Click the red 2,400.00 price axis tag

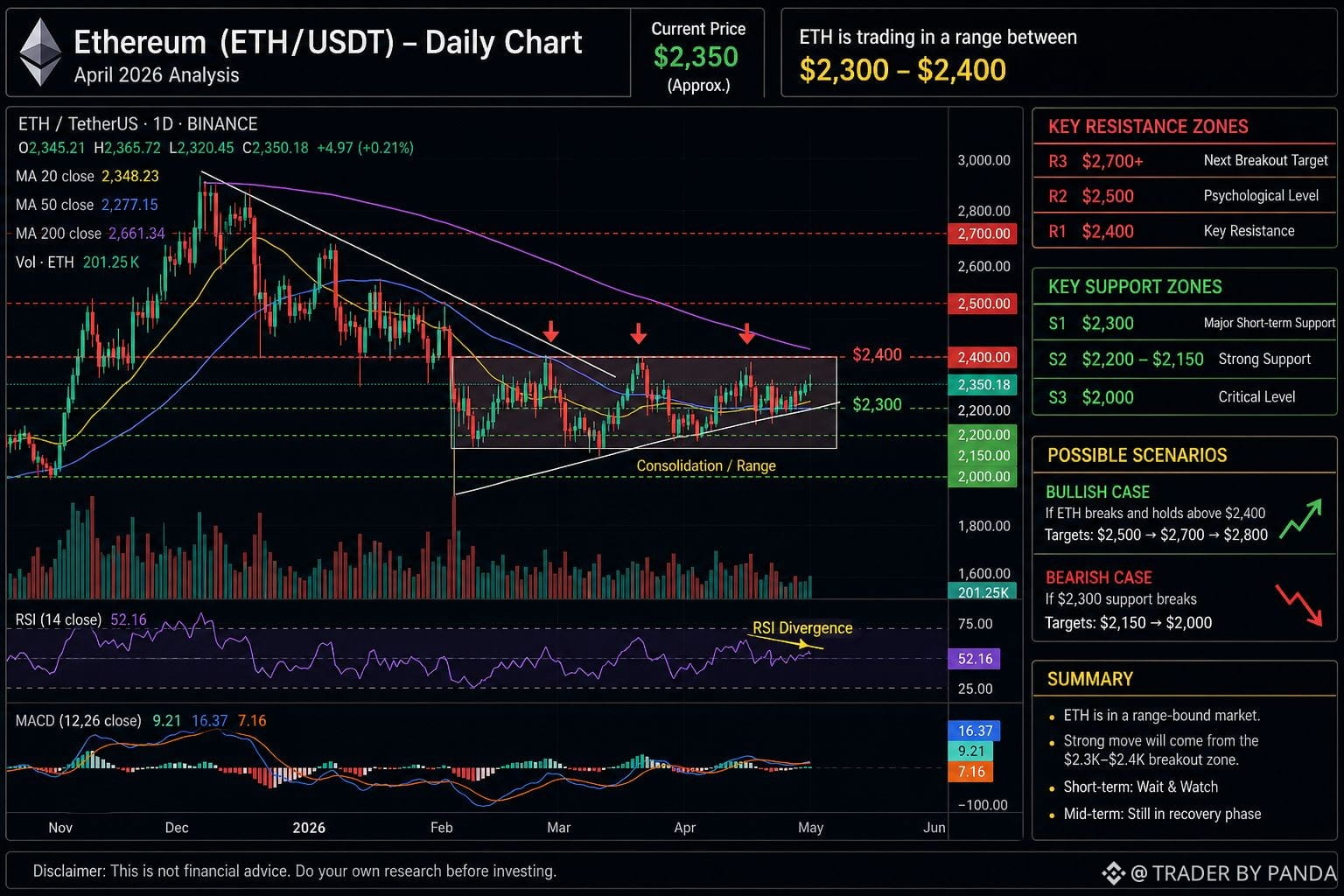click(x=983, y=357)
